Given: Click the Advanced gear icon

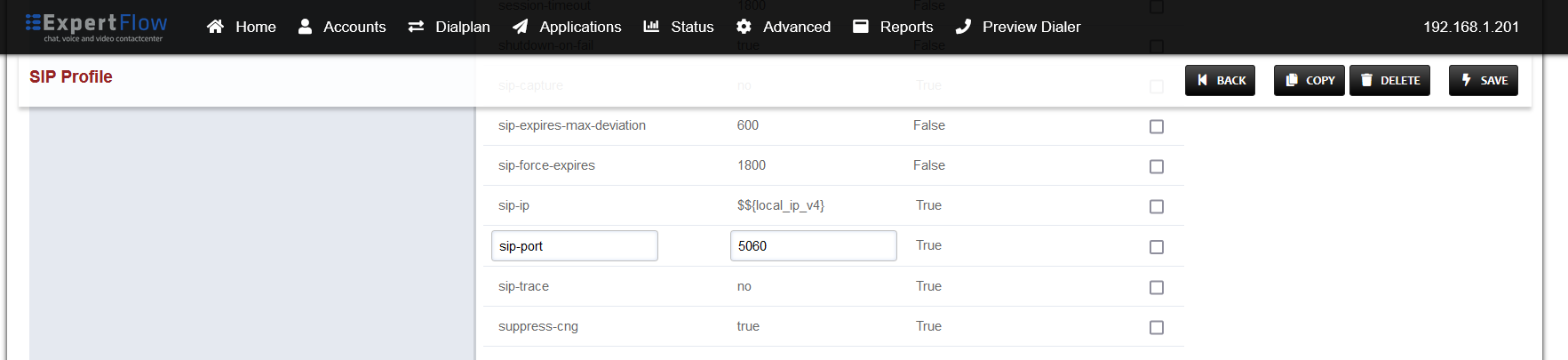Looking at the screenshot, I should [x=744, y=27].
